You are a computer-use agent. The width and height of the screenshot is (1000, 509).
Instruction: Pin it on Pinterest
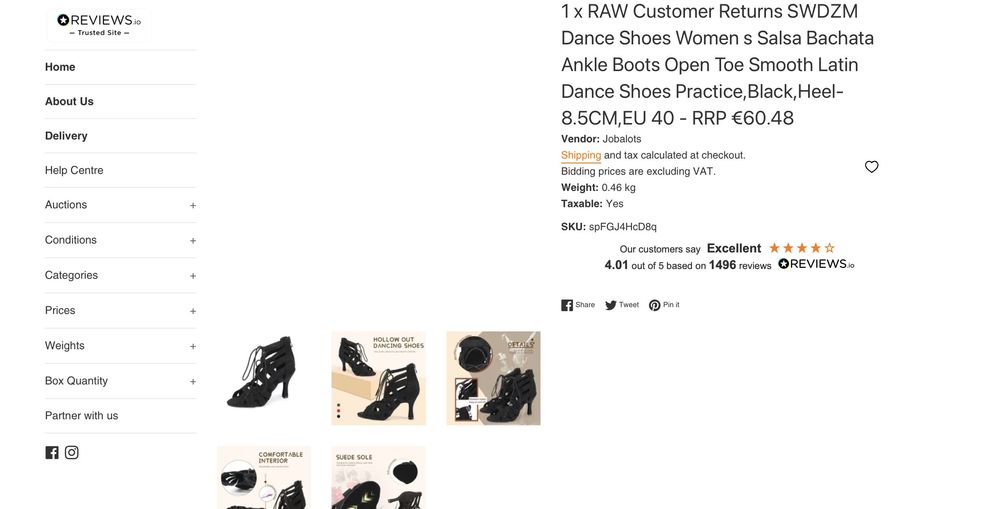(664, 305)
